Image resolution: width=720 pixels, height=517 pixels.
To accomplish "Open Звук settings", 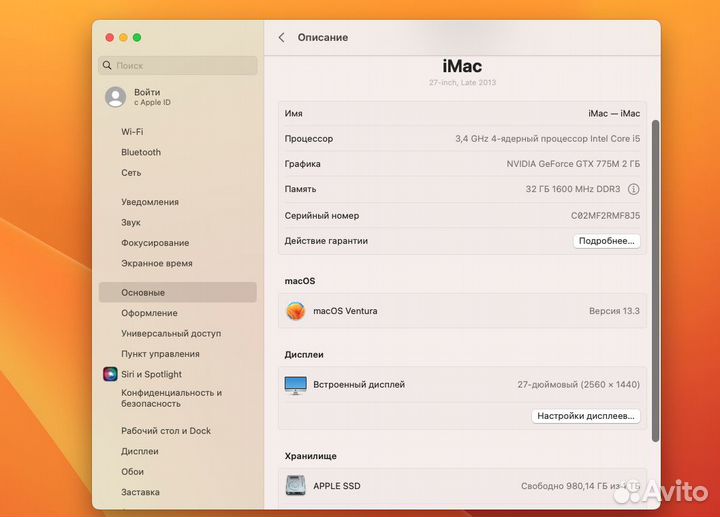I will [178, 222].
